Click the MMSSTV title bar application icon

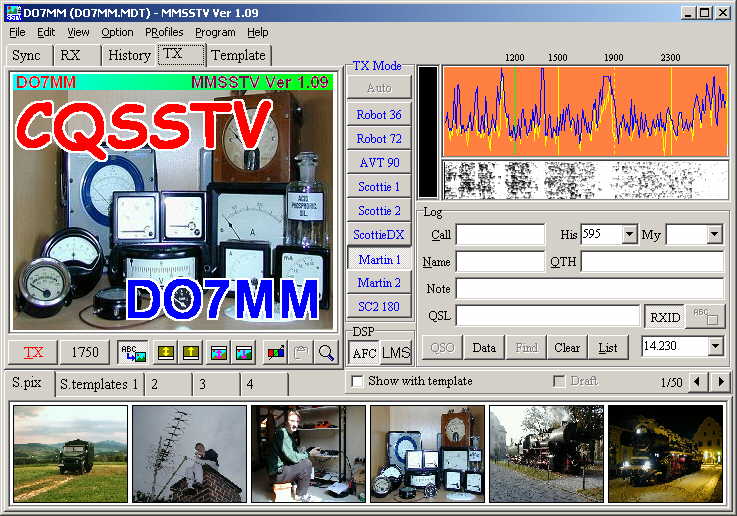[14, 13]
